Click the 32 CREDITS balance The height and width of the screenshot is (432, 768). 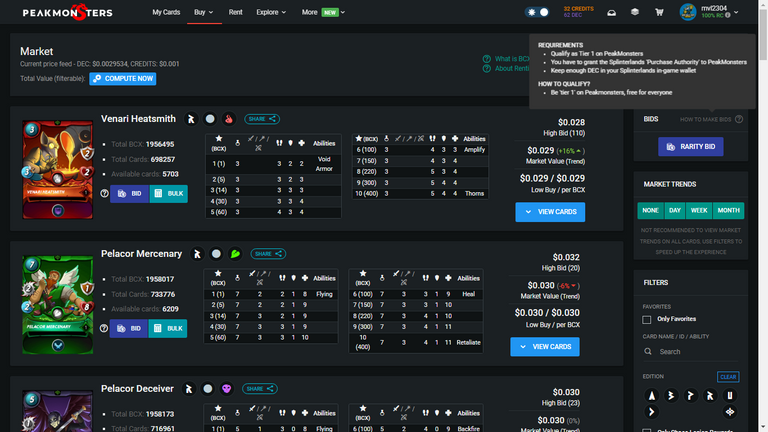(578, 9)
